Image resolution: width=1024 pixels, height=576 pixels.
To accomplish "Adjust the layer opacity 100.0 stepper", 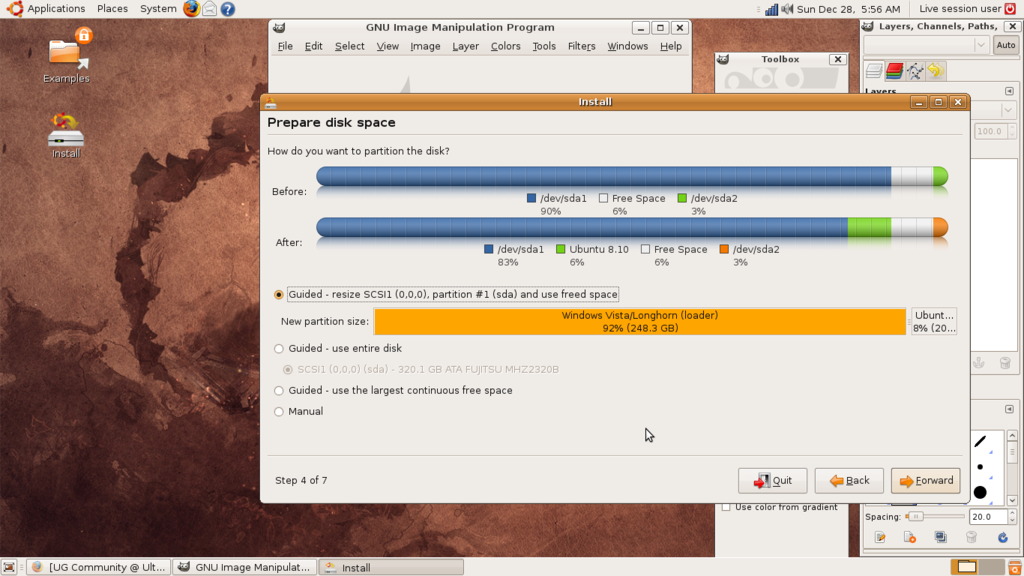I will (1012, 131).
